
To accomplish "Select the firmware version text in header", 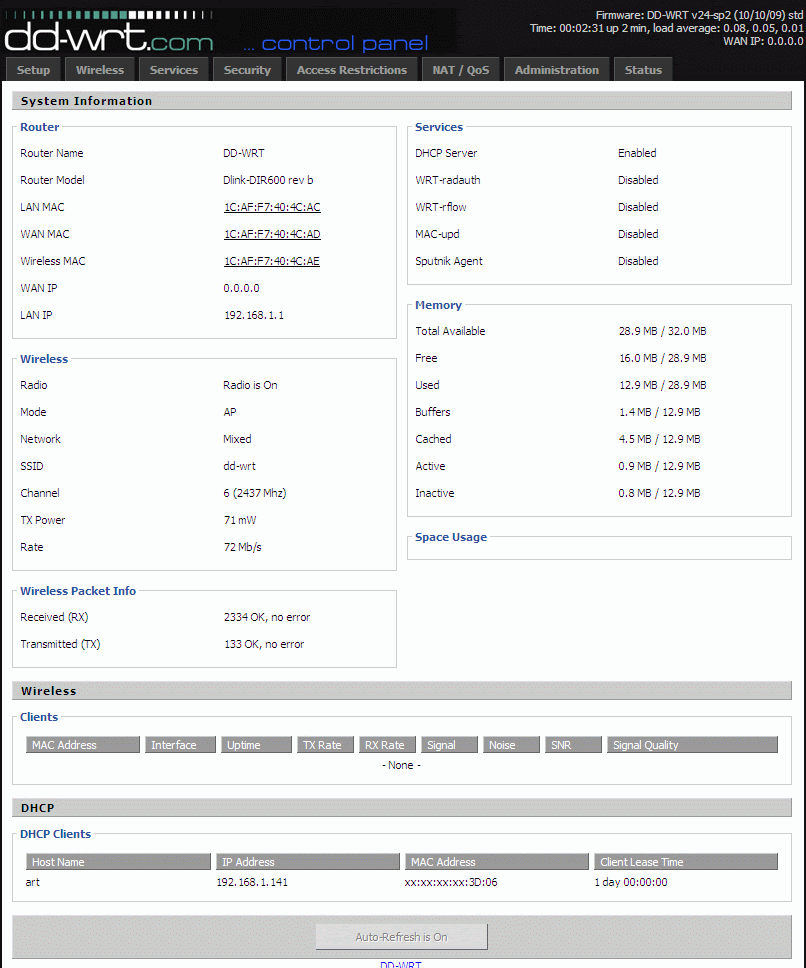I will (699, 15).
